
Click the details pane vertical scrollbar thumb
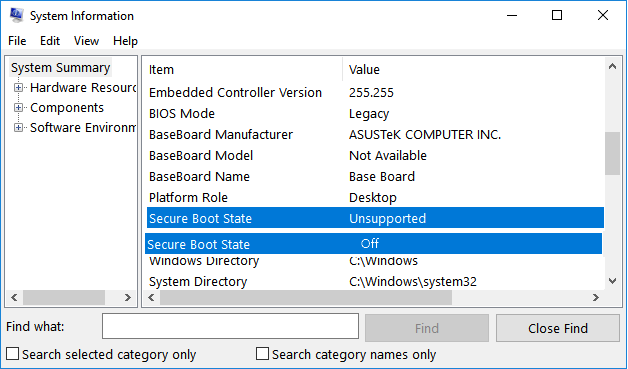pyautogui.click(x=612, y=153)
